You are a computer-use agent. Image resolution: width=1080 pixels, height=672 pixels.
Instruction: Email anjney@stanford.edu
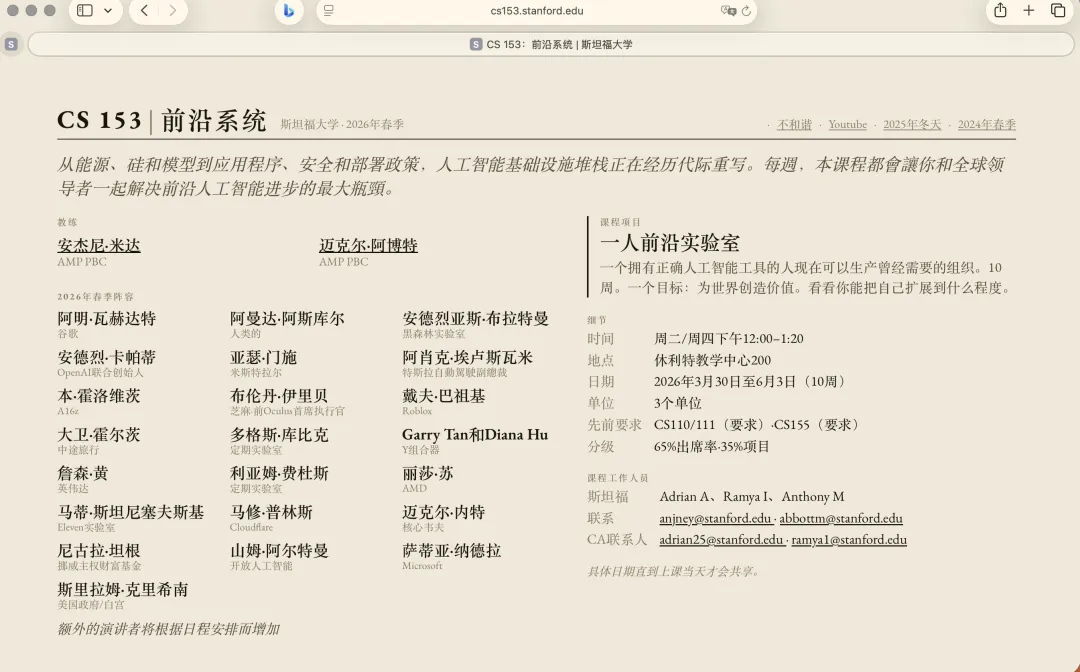pyautogui.click(x=715, y=518)
